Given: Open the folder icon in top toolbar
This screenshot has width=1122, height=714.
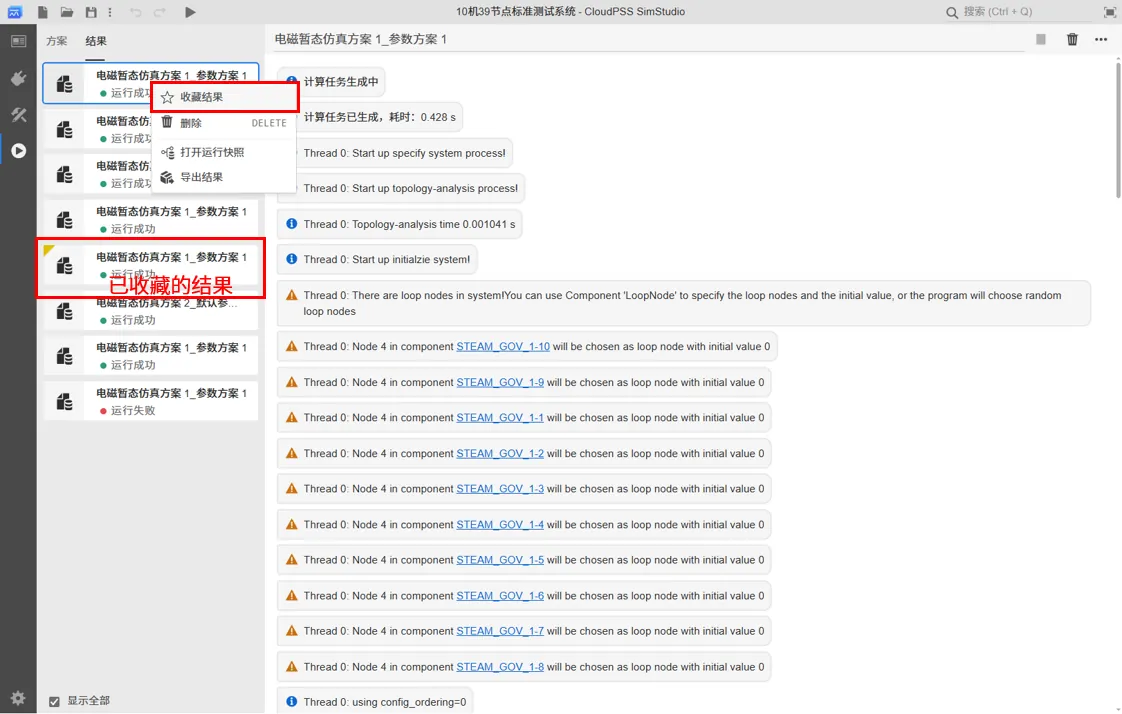Looking at the screenshot, I should 67,12.
